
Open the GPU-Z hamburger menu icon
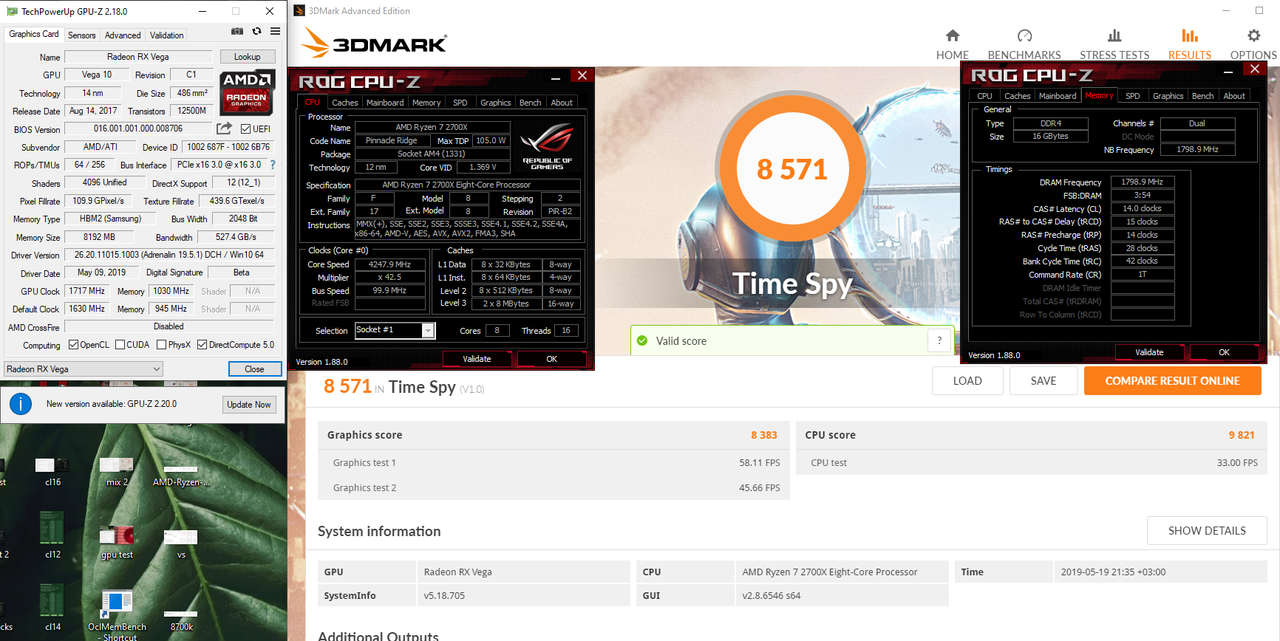pos(275,33)
